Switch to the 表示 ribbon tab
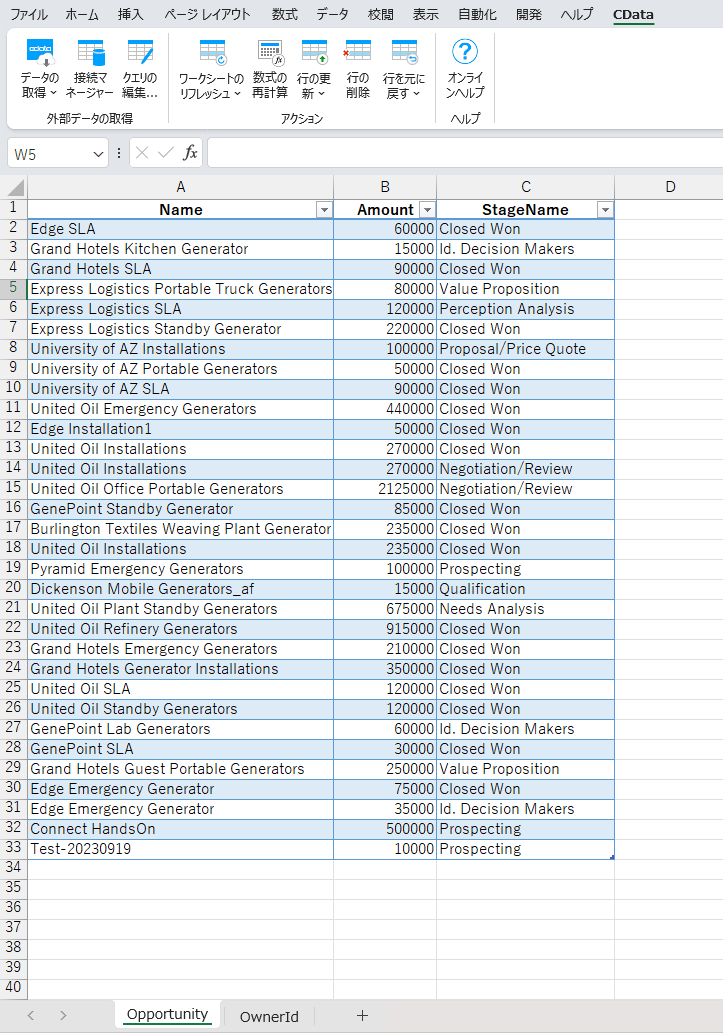This screenshot has width=723, height=1033. click(x=426, y=14)
